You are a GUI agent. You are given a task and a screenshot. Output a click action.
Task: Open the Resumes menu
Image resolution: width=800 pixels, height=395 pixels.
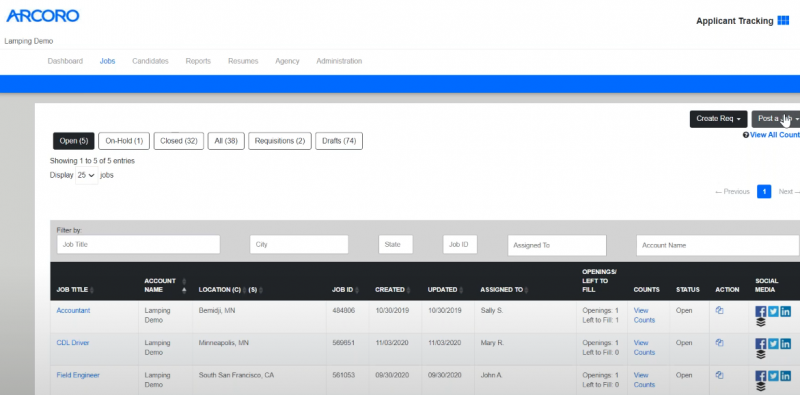tap(243, 61)
